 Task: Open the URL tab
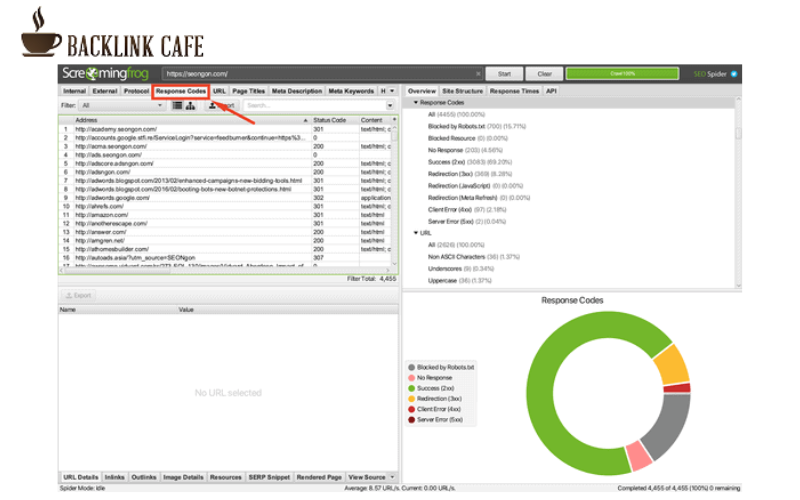coord(219,91)
